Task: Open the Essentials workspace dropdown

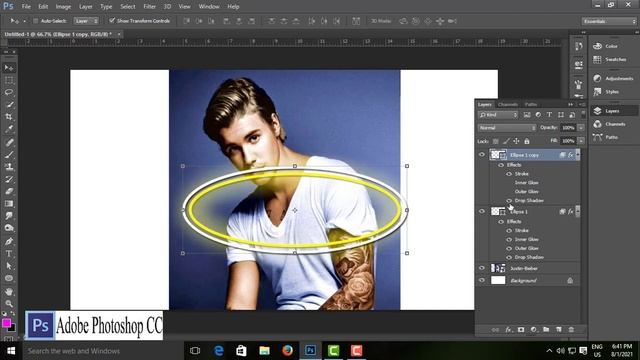Action: coord(609,21)
